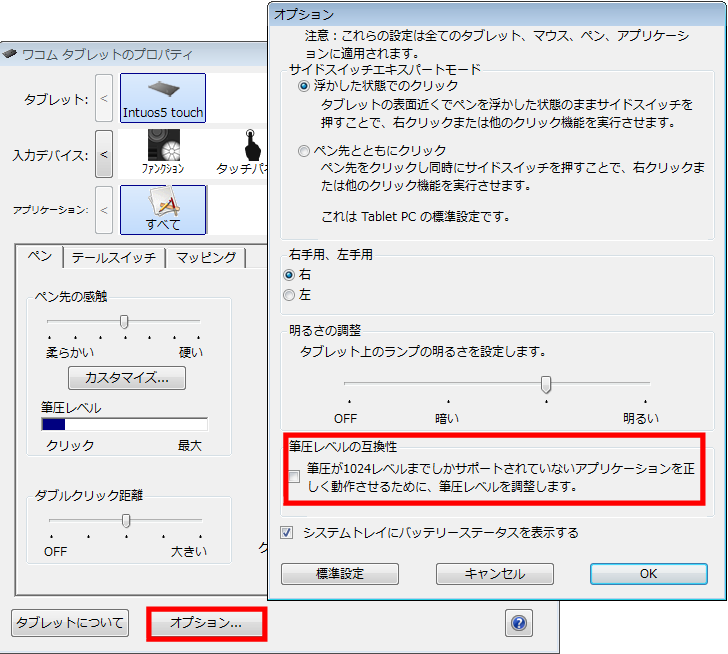Click the left arrow of the アプリケーション row
Viewport: 728px width, 654px height.
[x=104, y=210]
